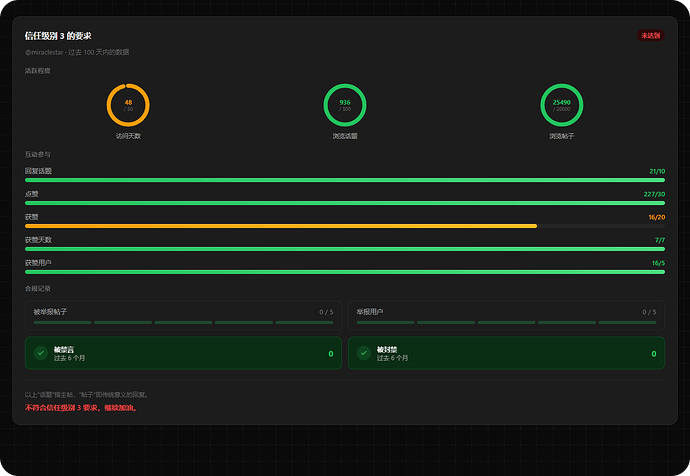Click the 被举报帖子 label
This screenshot has height=476, width=690.
(x=50, y=311)
